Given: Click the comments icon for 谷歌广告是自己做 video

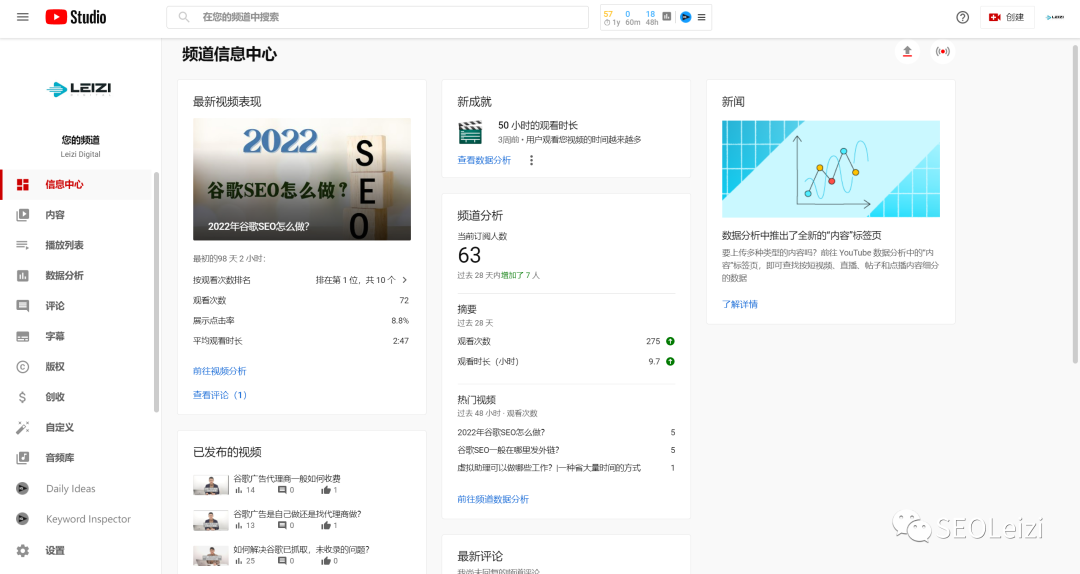Looking at the screenshot, I should pyautogui.click(x=282, y=525).
